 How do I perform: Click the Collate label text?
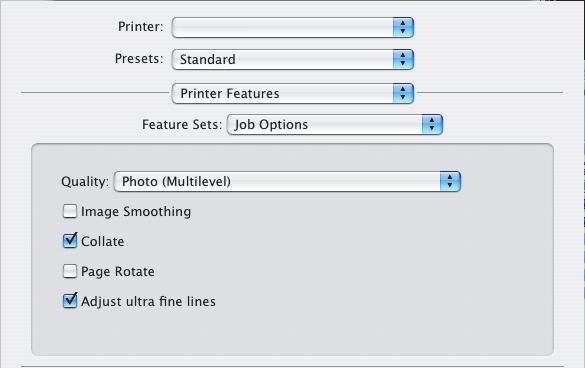(x=103, y=241)
